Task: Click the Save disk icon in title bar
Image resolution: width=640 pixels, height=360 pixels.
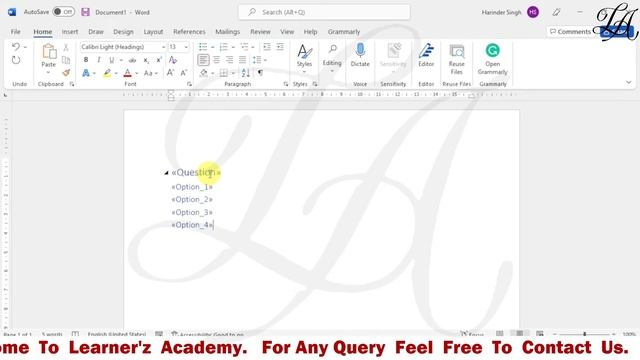Action: click(x=85, y=12)
